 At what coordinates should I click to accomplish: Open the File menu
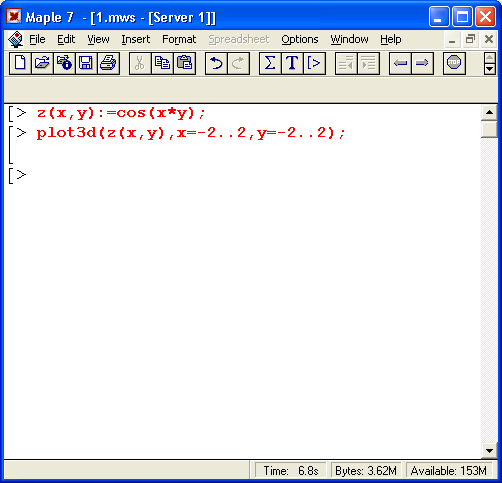pyautogui.click(x=37, y=39)
